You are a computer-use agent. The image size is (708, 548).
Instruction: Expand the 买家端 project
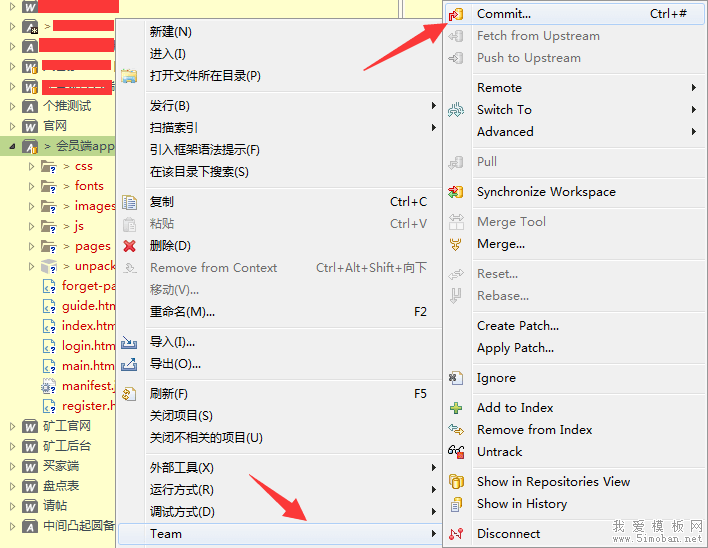(x=12, y=466)
